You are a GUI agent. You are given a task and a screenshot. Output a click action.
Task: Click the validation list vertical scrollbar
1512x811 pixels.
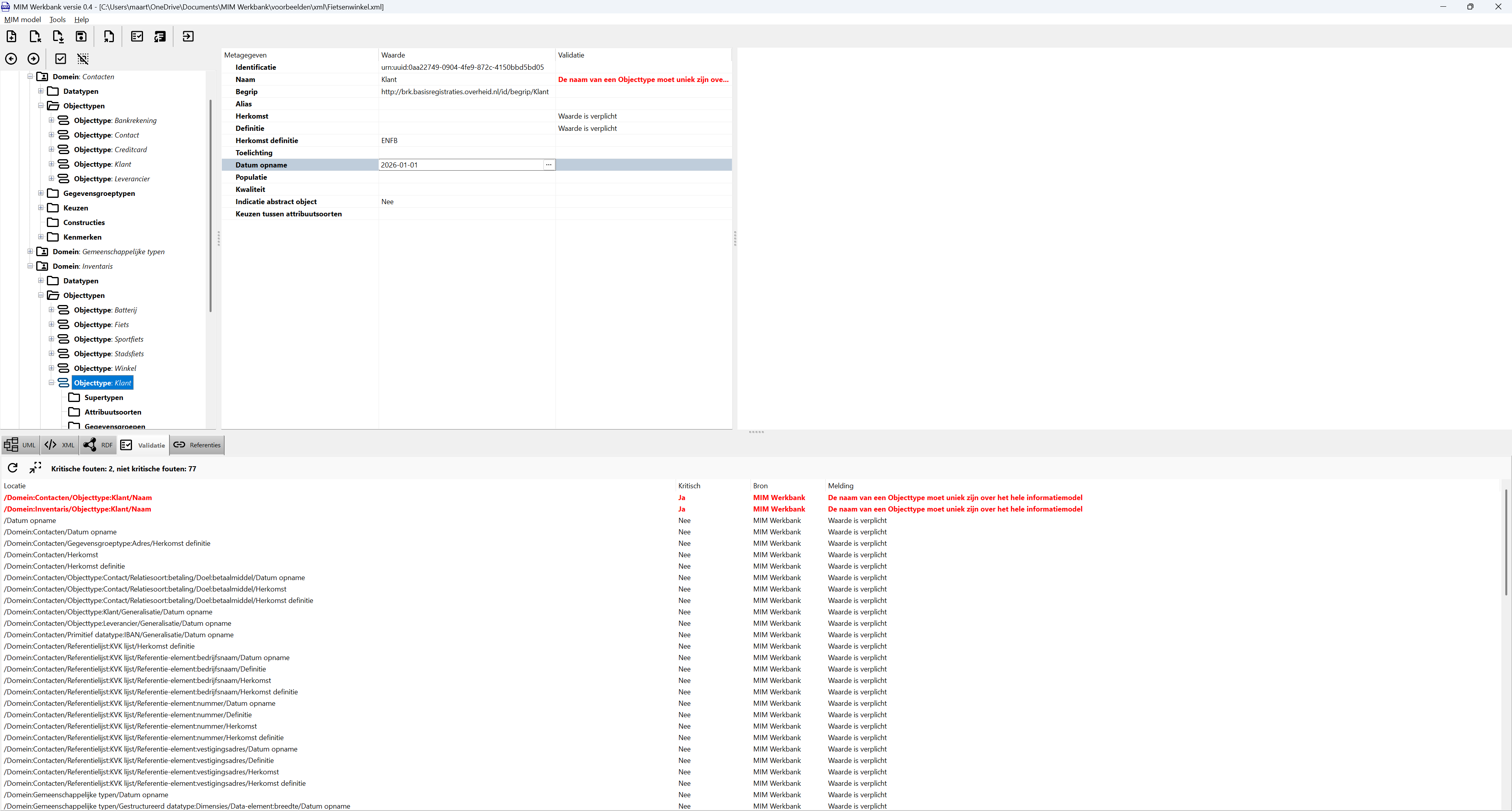1506,540
